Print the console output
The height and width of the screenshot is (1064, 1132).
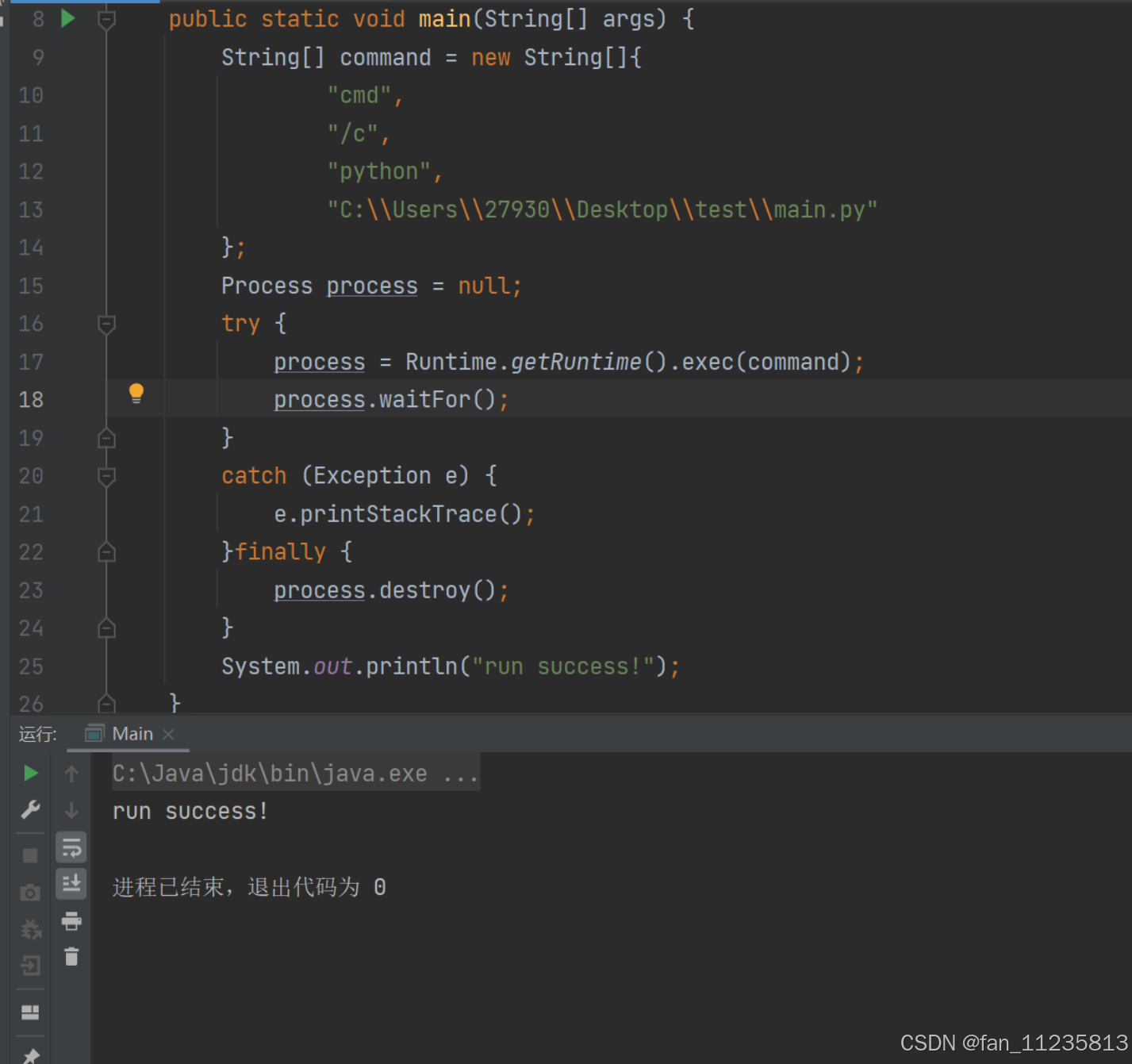pos(71,921)
